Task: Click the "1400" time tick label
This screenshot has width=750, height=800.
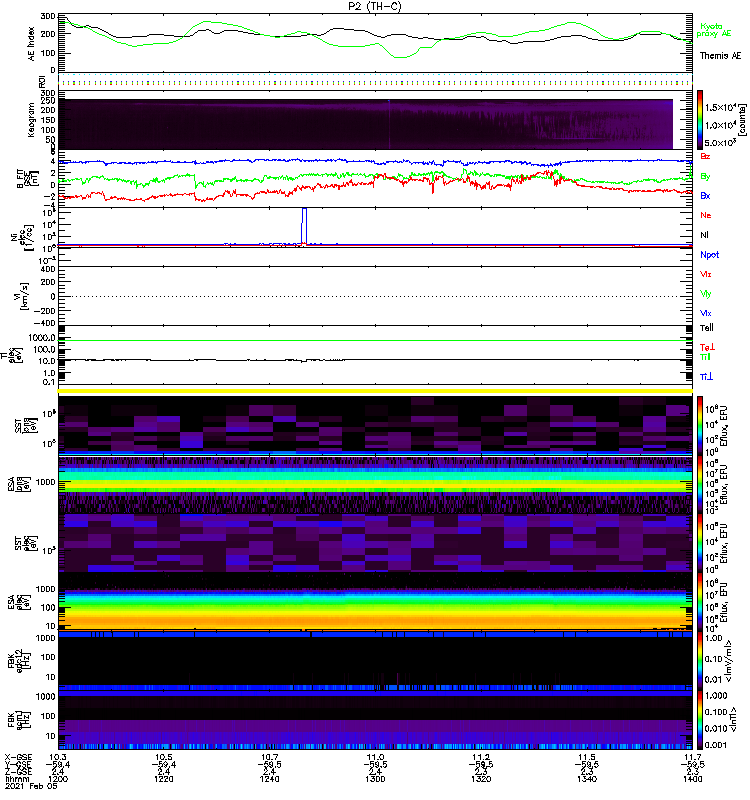Action: (692, 780)
